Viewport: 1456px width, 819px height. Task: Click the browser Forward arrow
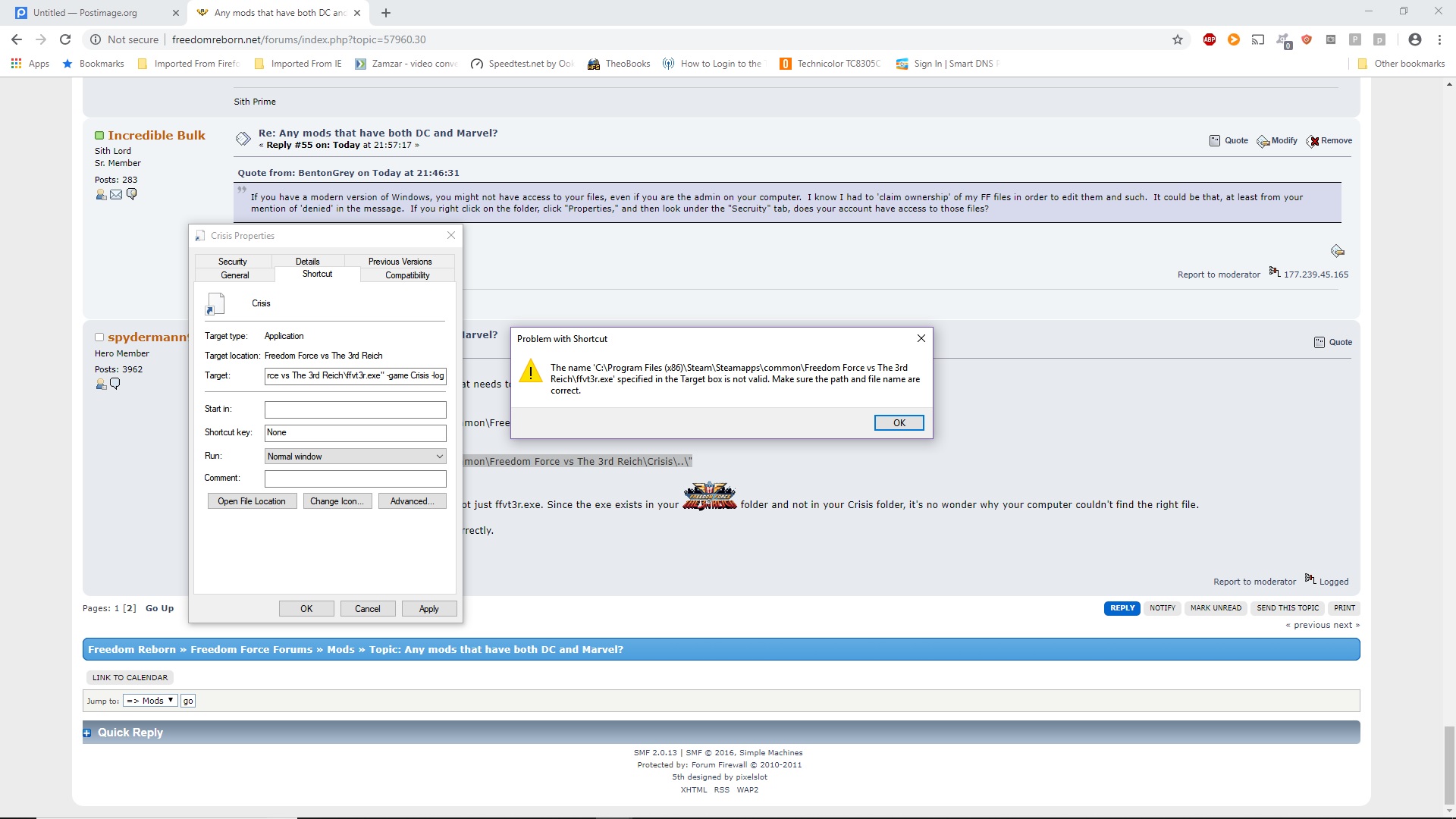[41, 39]
